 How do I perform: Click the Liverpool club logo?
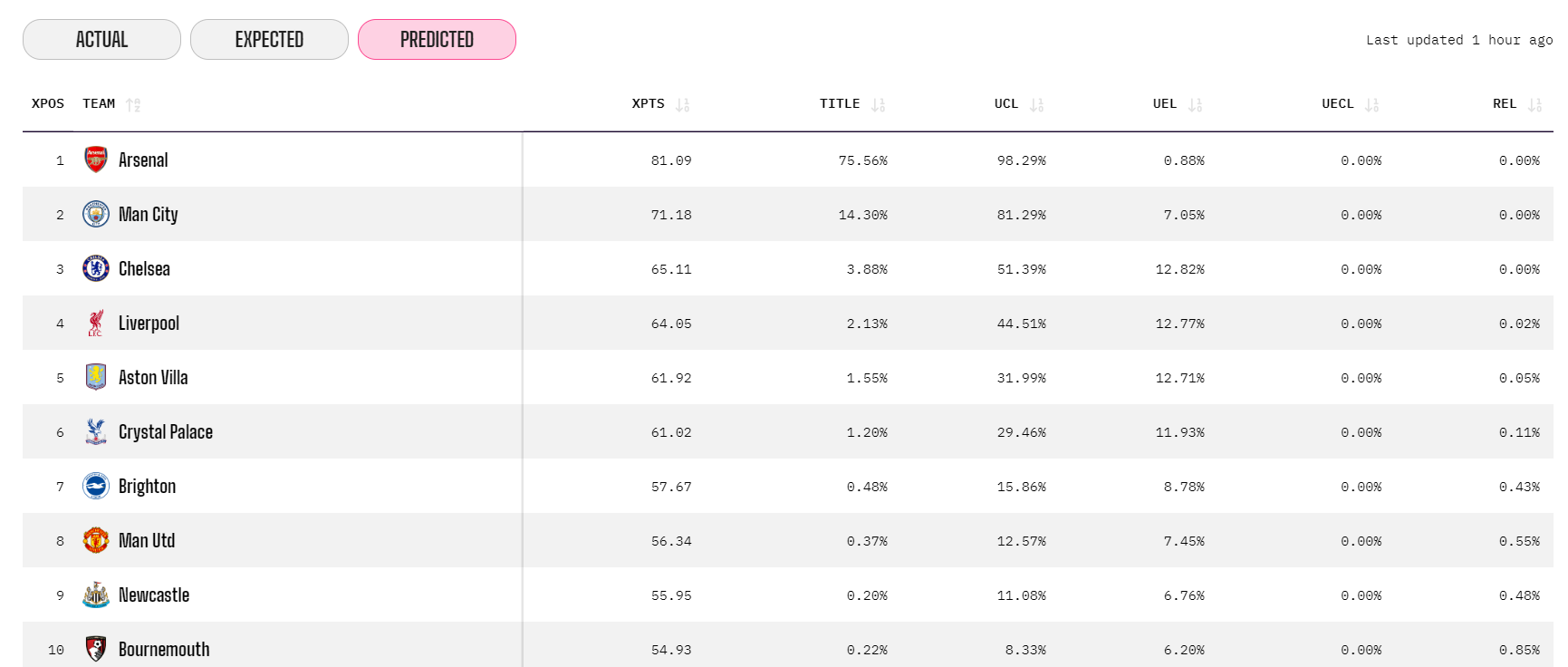(96, 323)
